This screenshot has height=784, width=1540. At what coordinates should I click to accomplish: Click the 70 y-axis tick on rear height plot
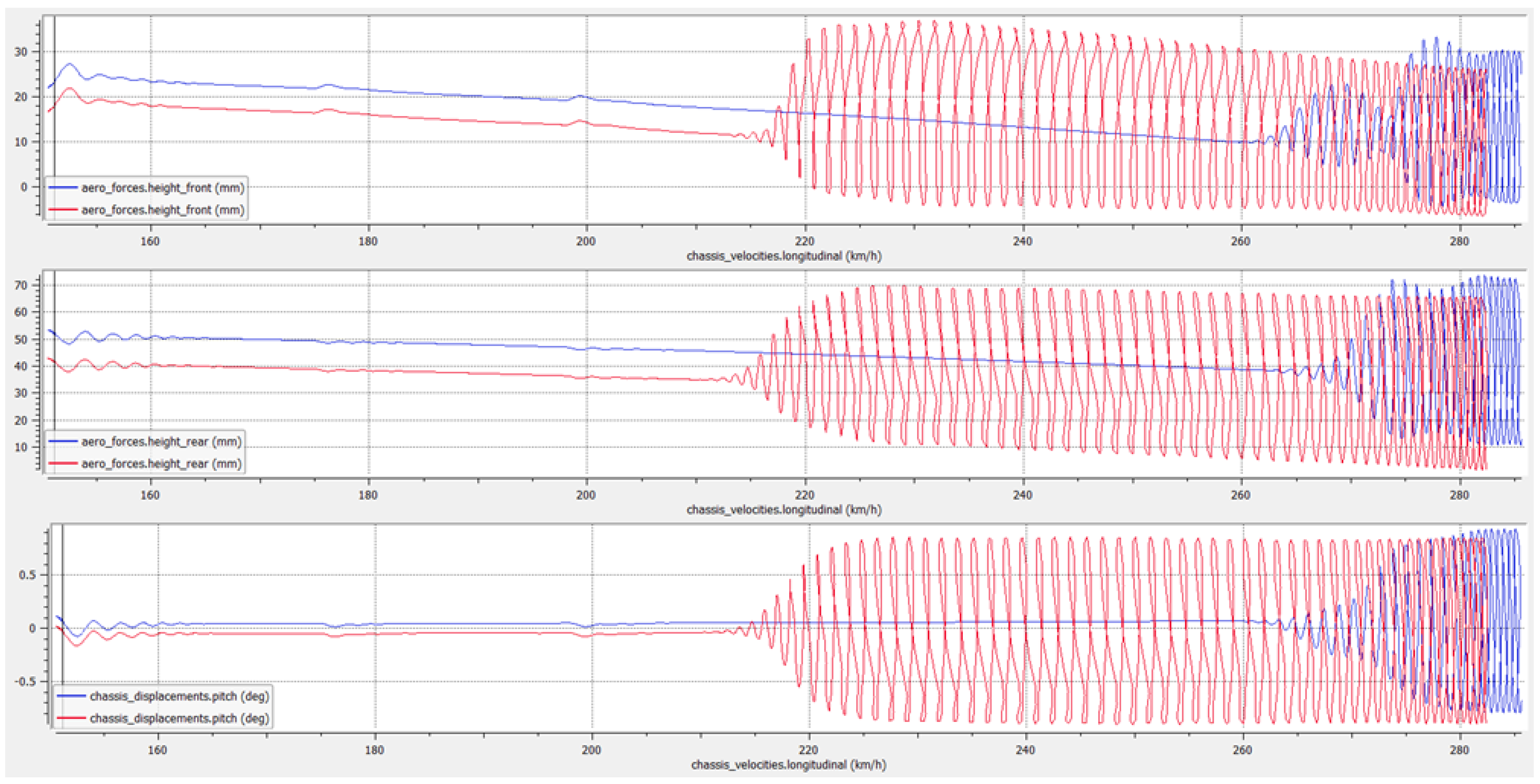point(21,286)
